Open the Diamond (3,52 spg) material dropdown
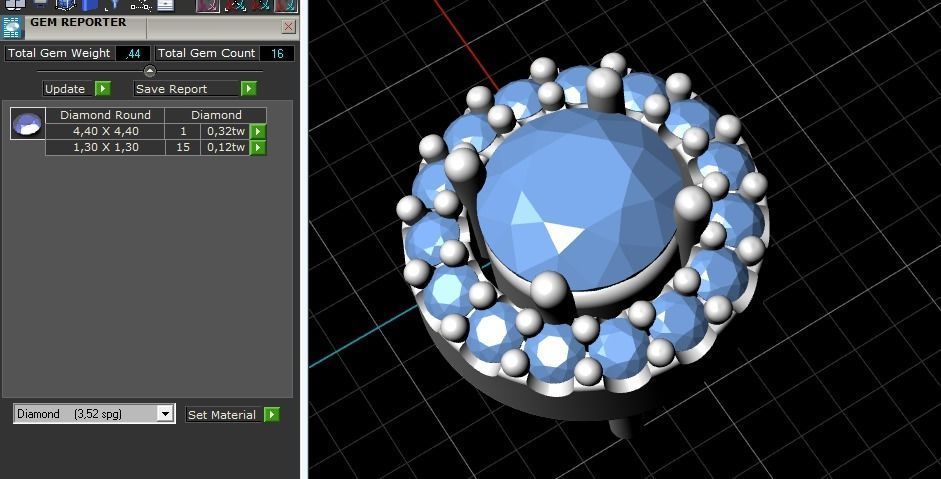The width and height of the screenshot is (941, 479). [165, 414]
